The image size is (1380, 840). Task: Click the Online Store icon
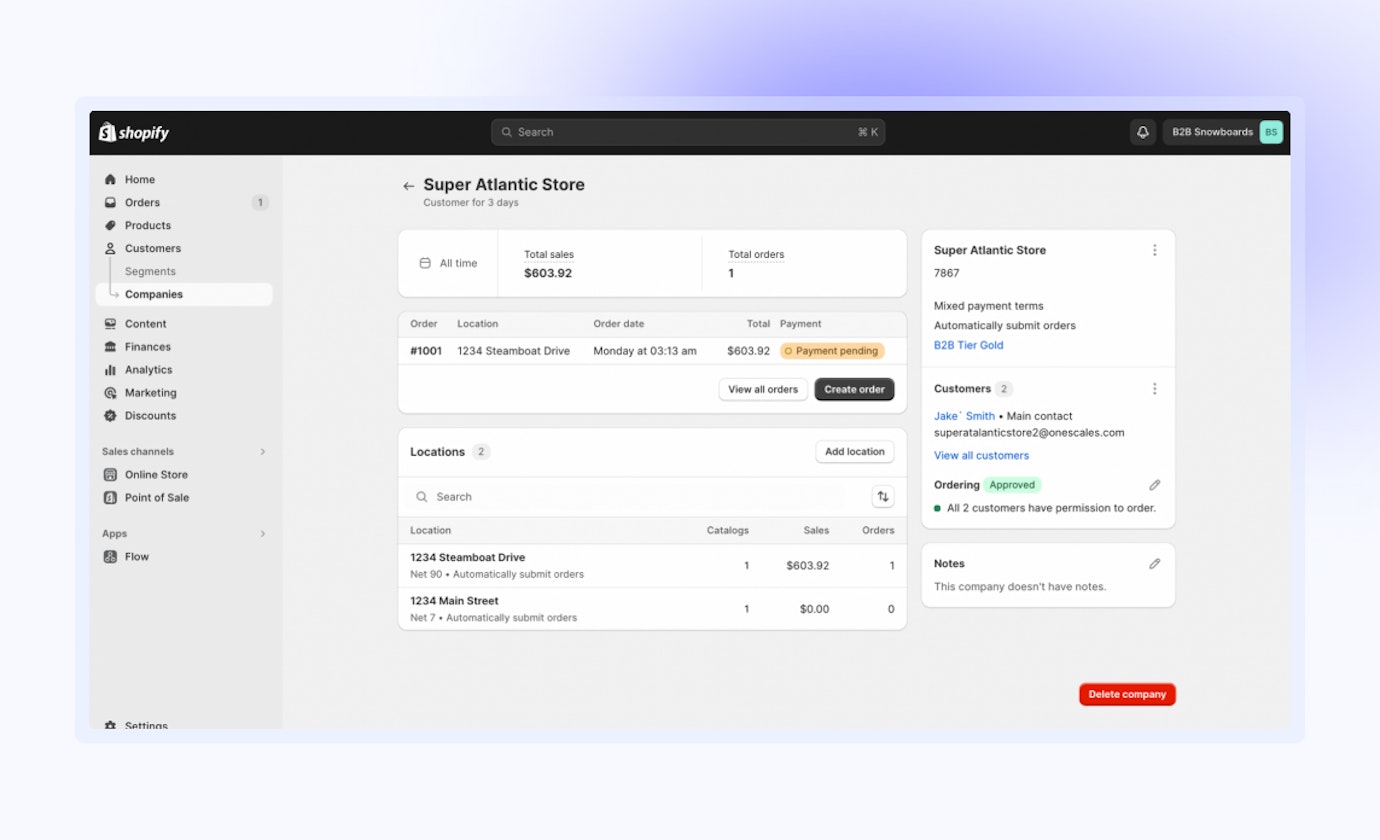coord(110,475)
